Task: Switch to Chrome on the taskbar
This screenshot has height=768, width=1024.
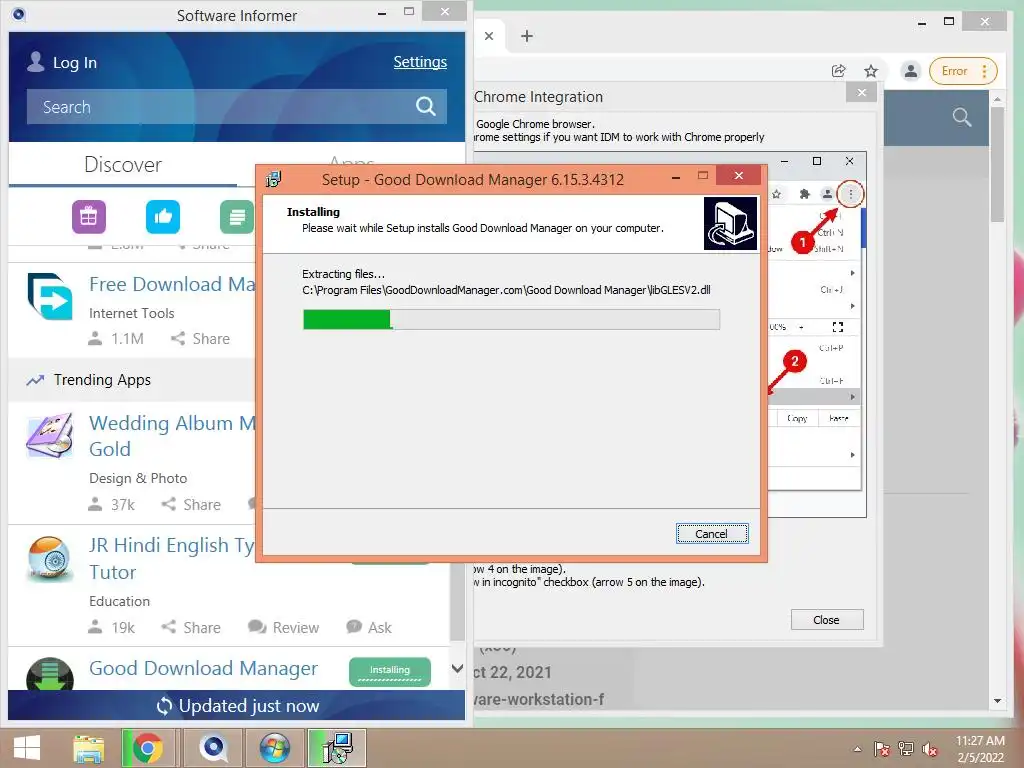Action: point(148,748)
